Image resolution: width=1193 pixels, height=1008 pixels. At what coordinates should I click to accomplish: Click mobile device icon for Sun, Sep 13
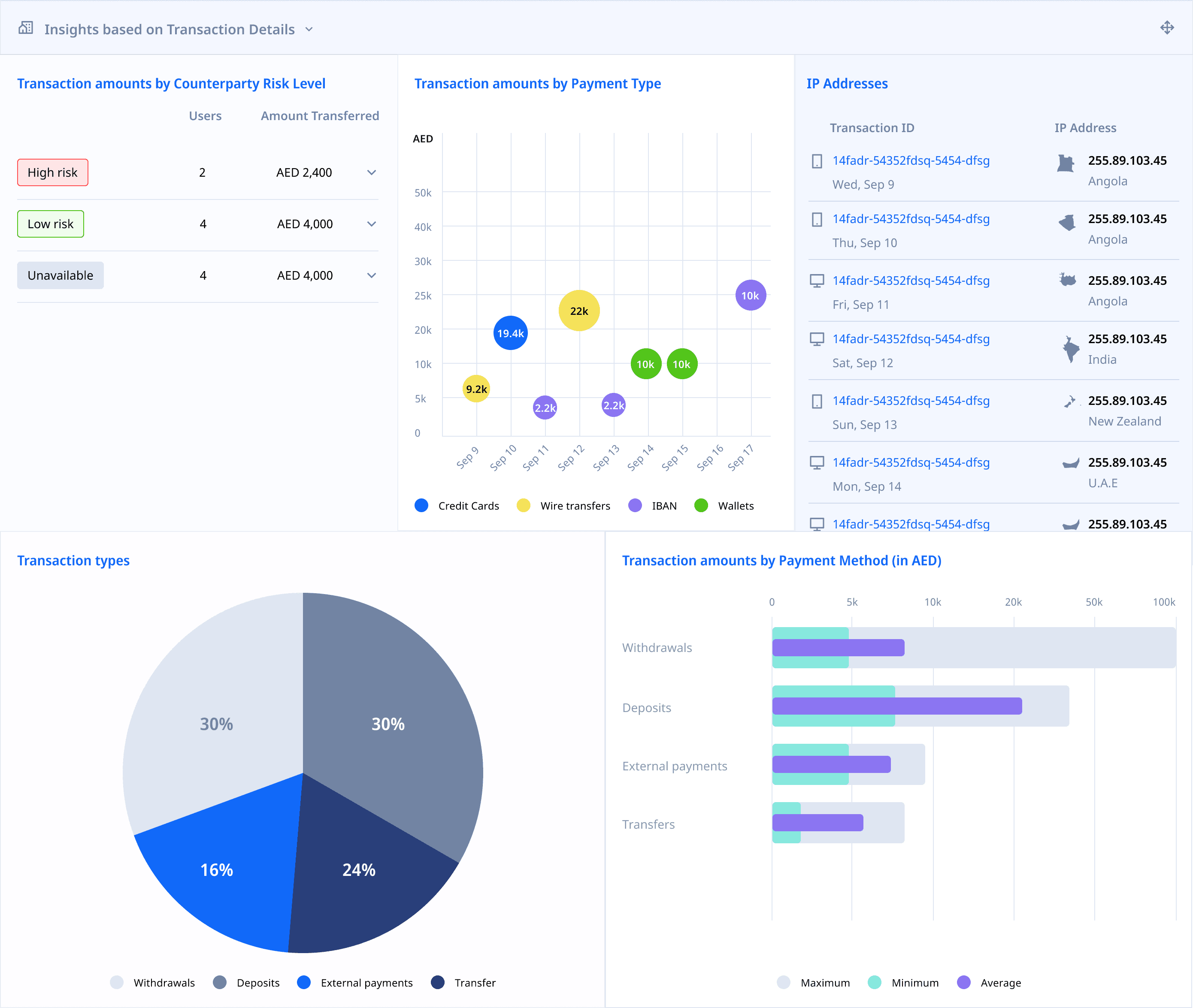[817, 401]
